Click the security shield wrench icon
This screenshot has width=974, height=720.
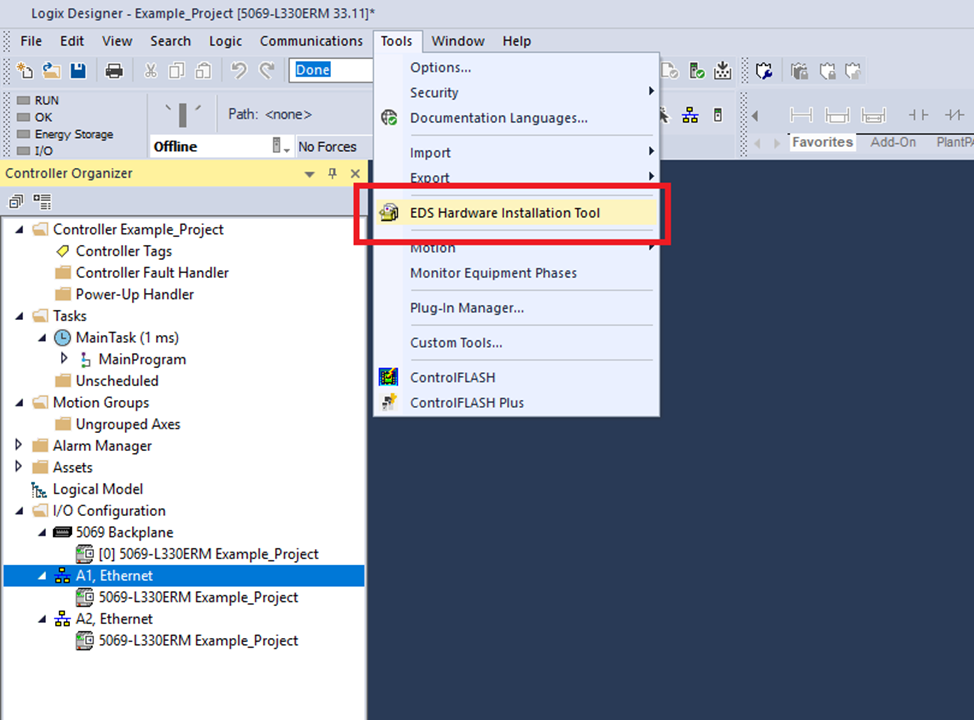click(x=764, y=71)
